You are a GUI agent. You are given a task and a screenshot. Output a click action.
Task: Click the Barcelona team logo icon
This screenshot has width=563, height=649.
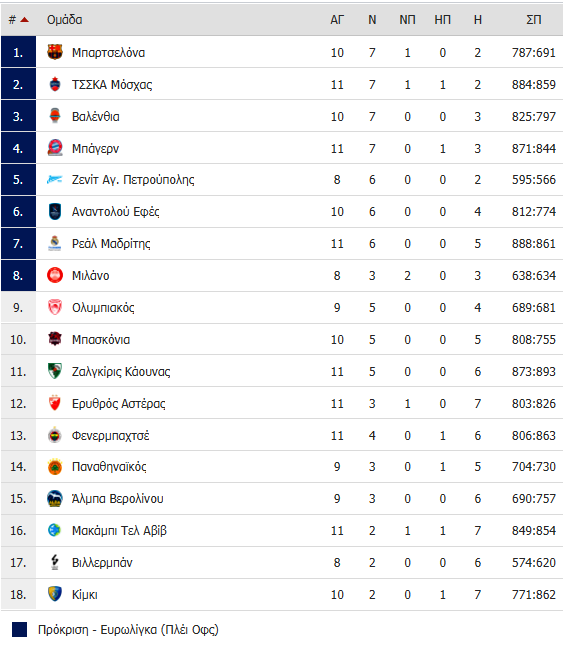tap(55, 52)
